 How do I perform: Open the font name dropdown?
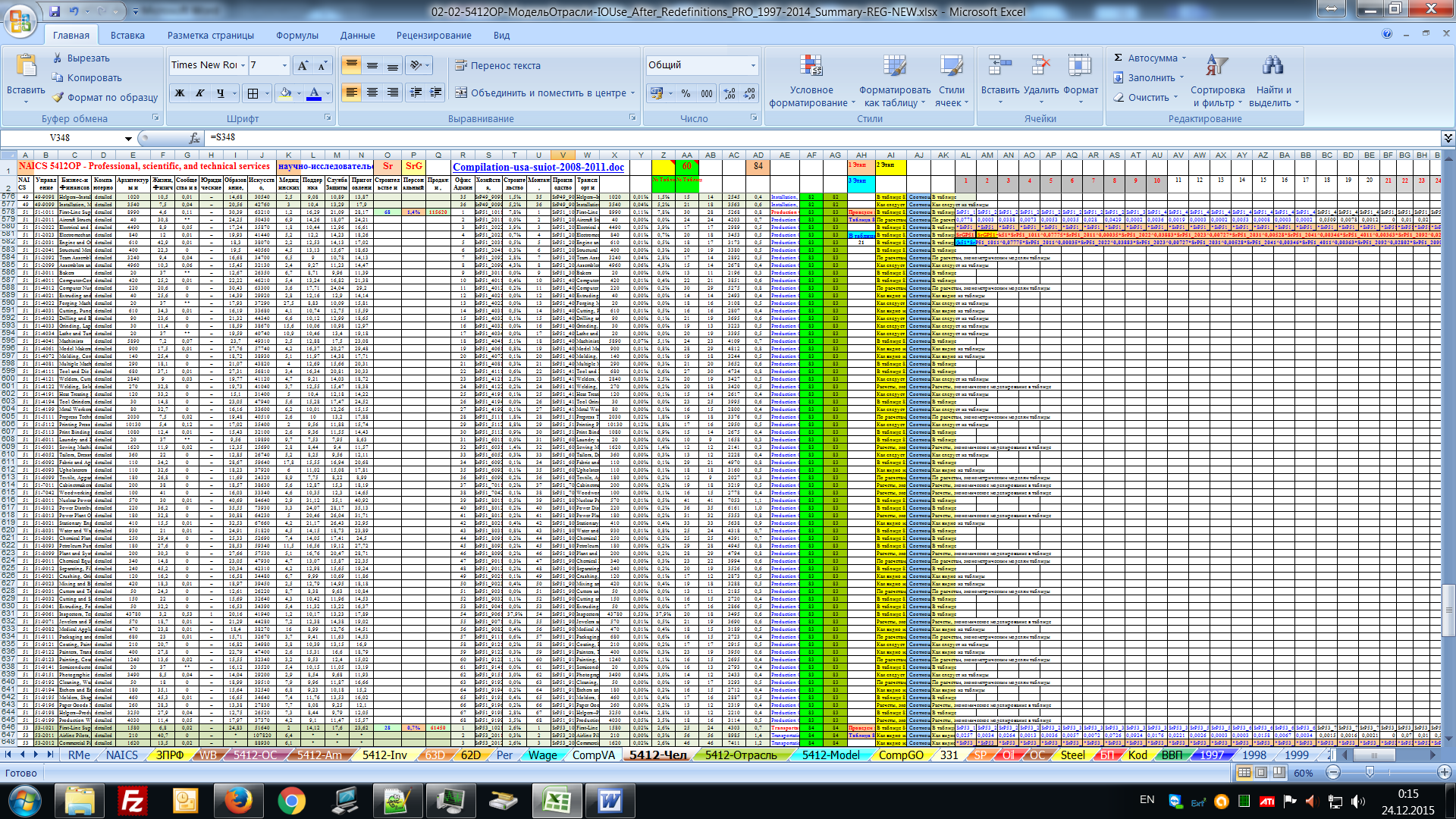[243, 65]
